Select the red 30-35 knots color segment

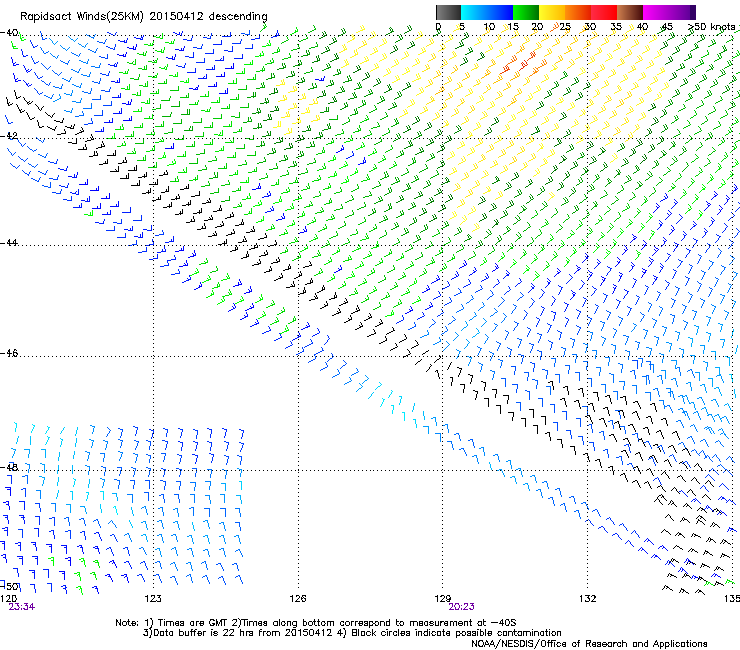604,12
